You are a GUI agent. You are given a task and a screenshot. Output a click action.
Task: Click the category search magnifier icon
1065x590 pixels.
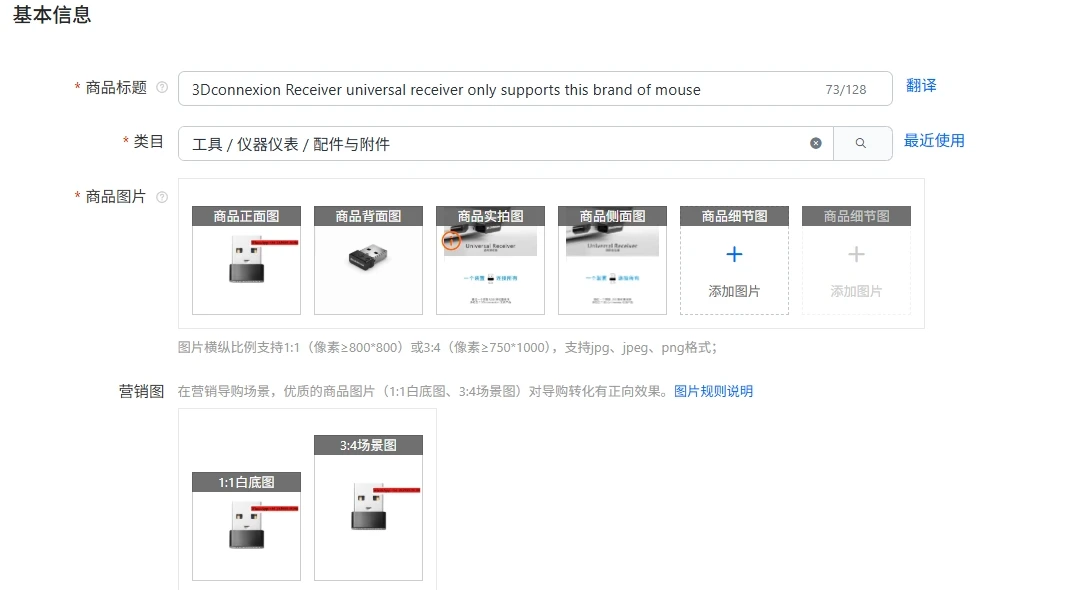pyautogui.click(x=861, y=143)
